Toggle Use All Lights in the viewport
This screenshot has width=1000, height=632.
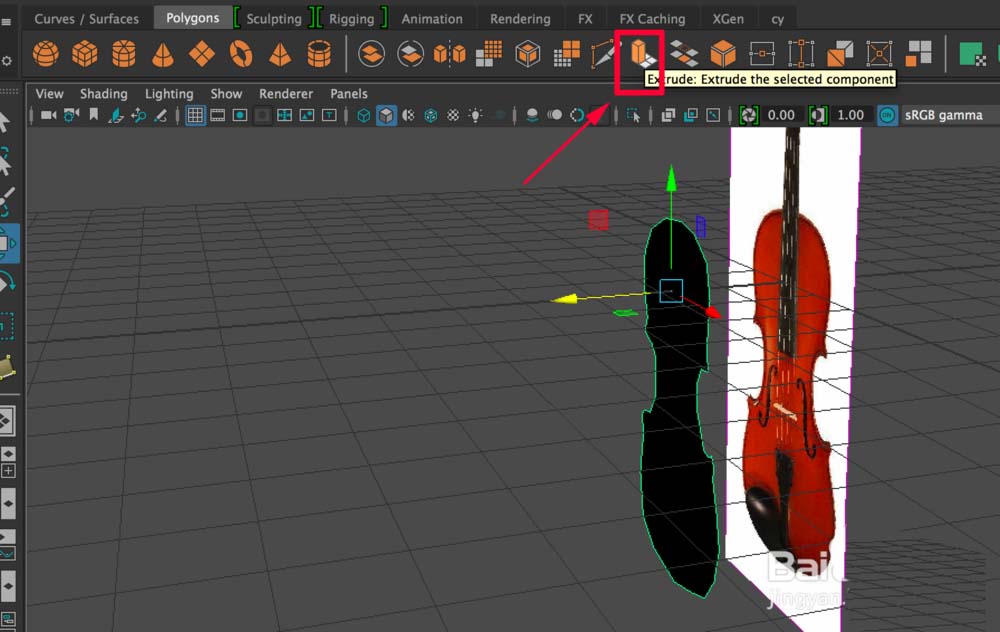[475, 115]
